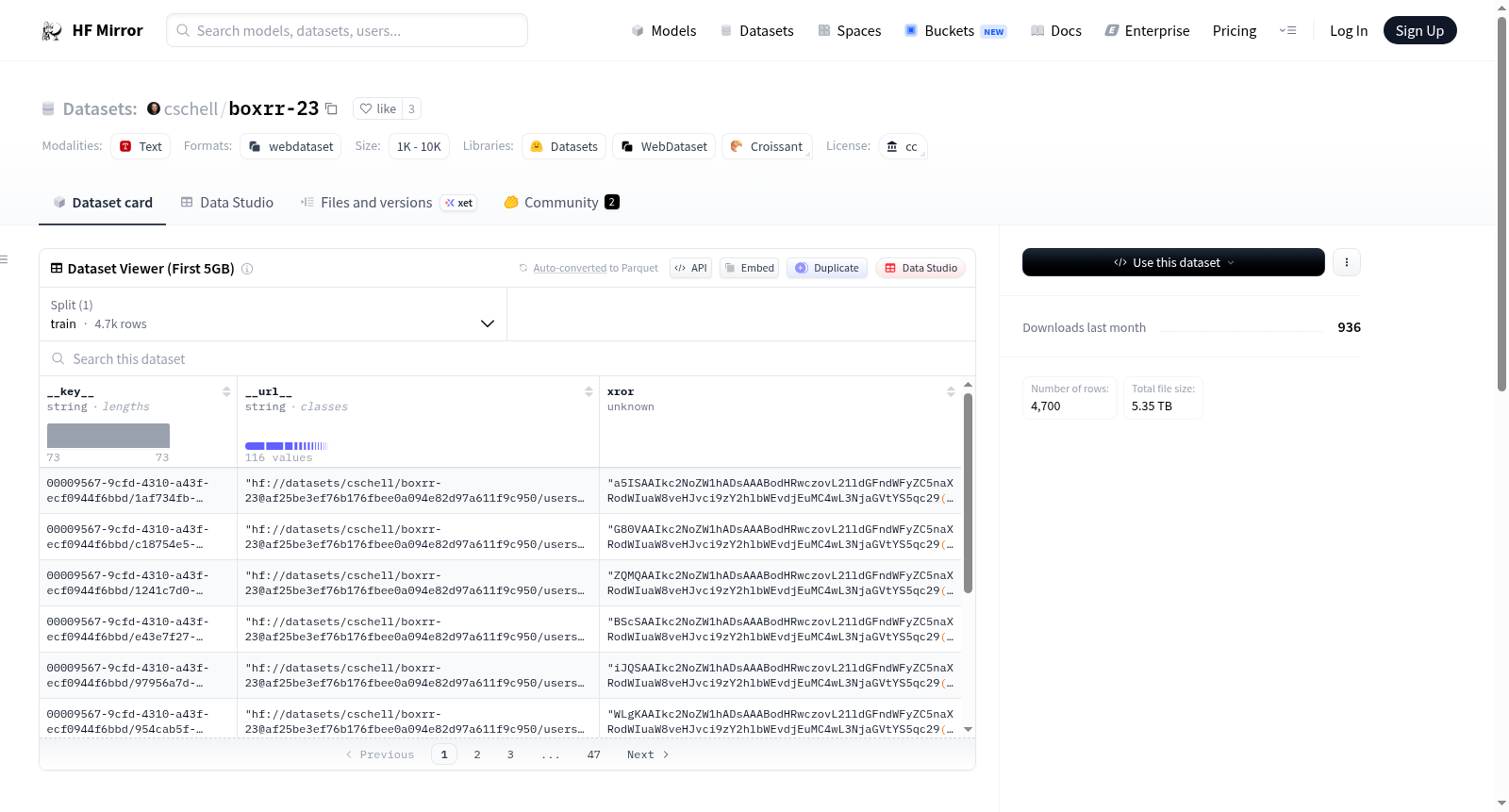The width and height of the screenshot is (1509, 812).
Task: Jump to page 47 of results
Action: pyautogui.click(x=594, y=754)
